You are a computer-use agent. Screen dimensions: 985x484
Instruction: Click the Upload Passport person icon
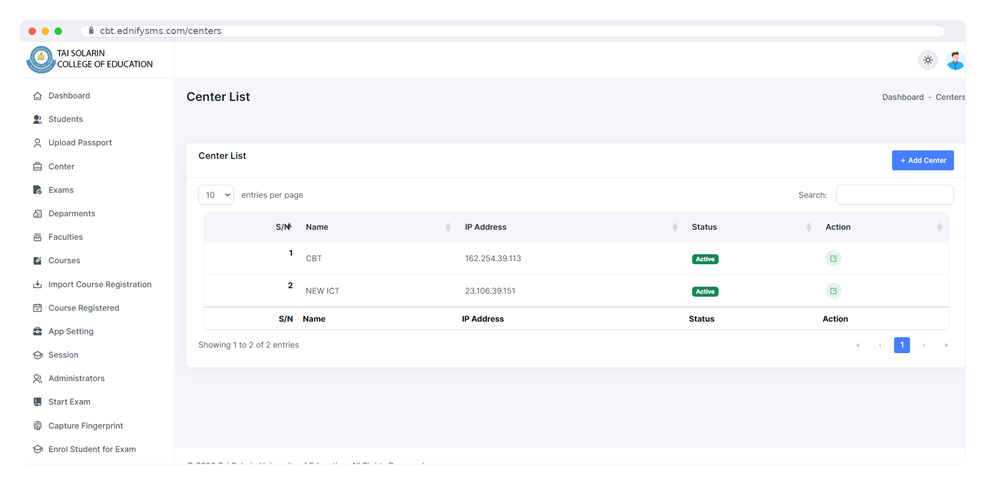click(37, 143)
